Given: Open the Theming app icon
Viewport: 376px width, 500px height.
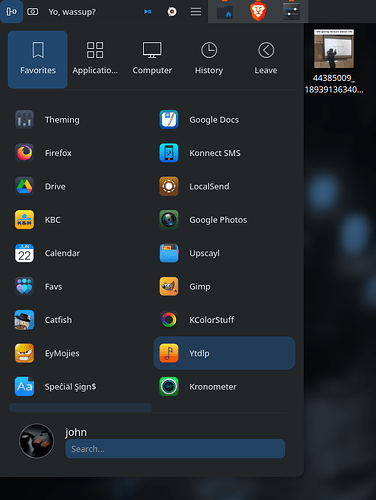Looking at the screenshot, I should coord(24,120).
